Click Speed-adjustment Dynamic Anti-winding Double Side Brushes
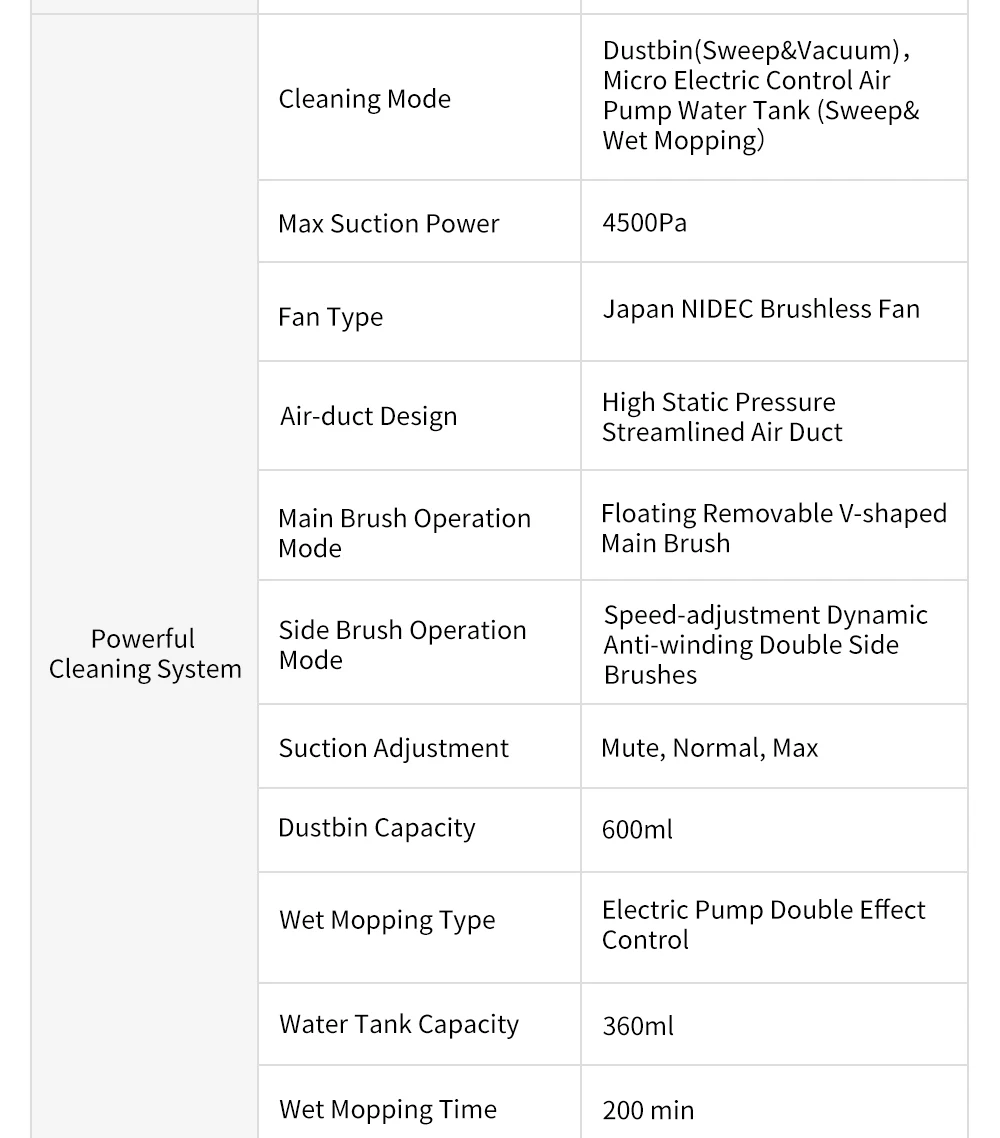This screenshot has height=1138, width=1000. click(765, 645)
